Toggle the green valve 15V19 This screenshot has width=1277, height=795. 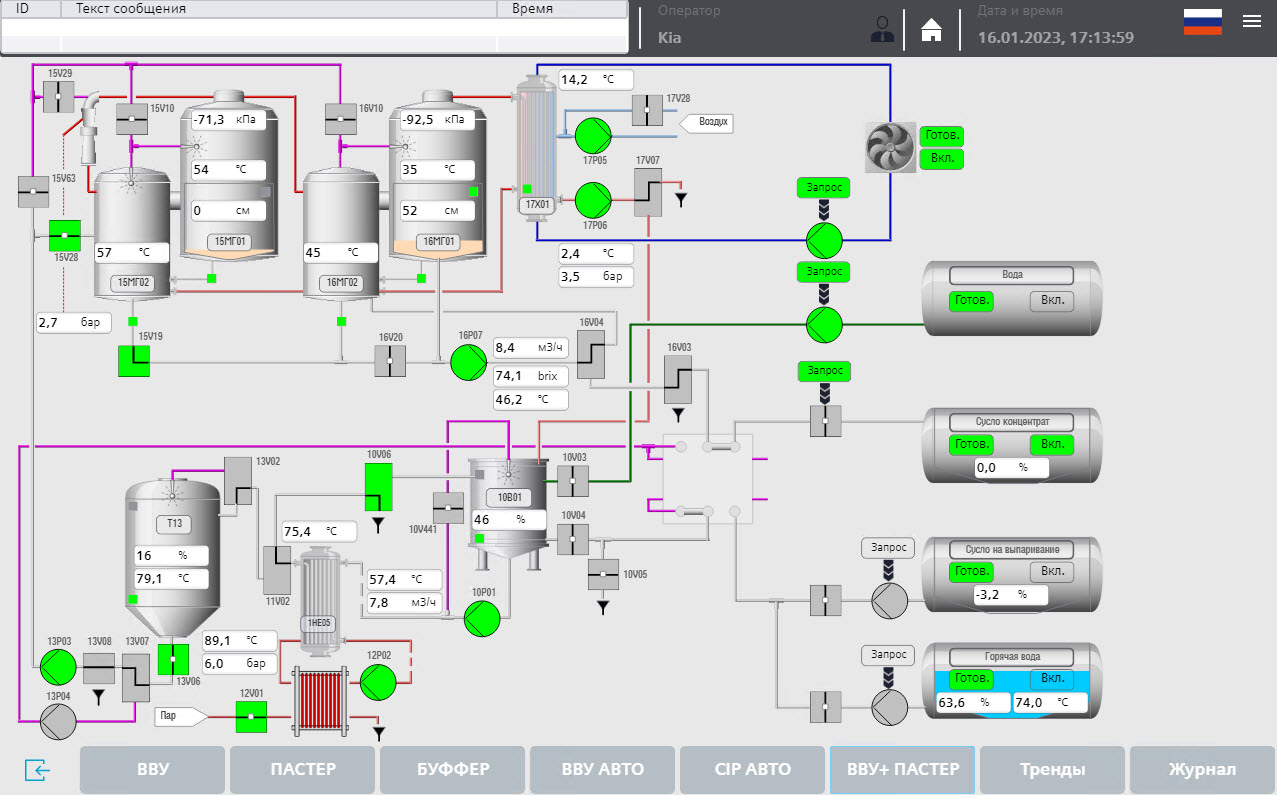click(133, 361)
